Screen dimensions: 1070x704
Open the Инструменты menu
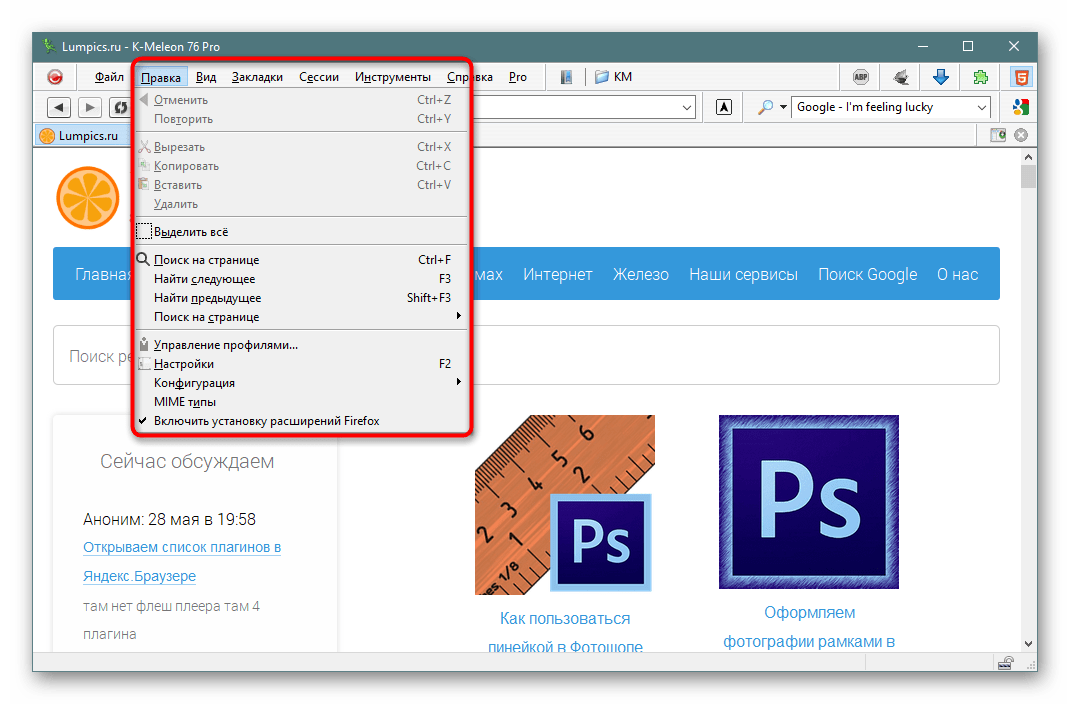[393, 77]
